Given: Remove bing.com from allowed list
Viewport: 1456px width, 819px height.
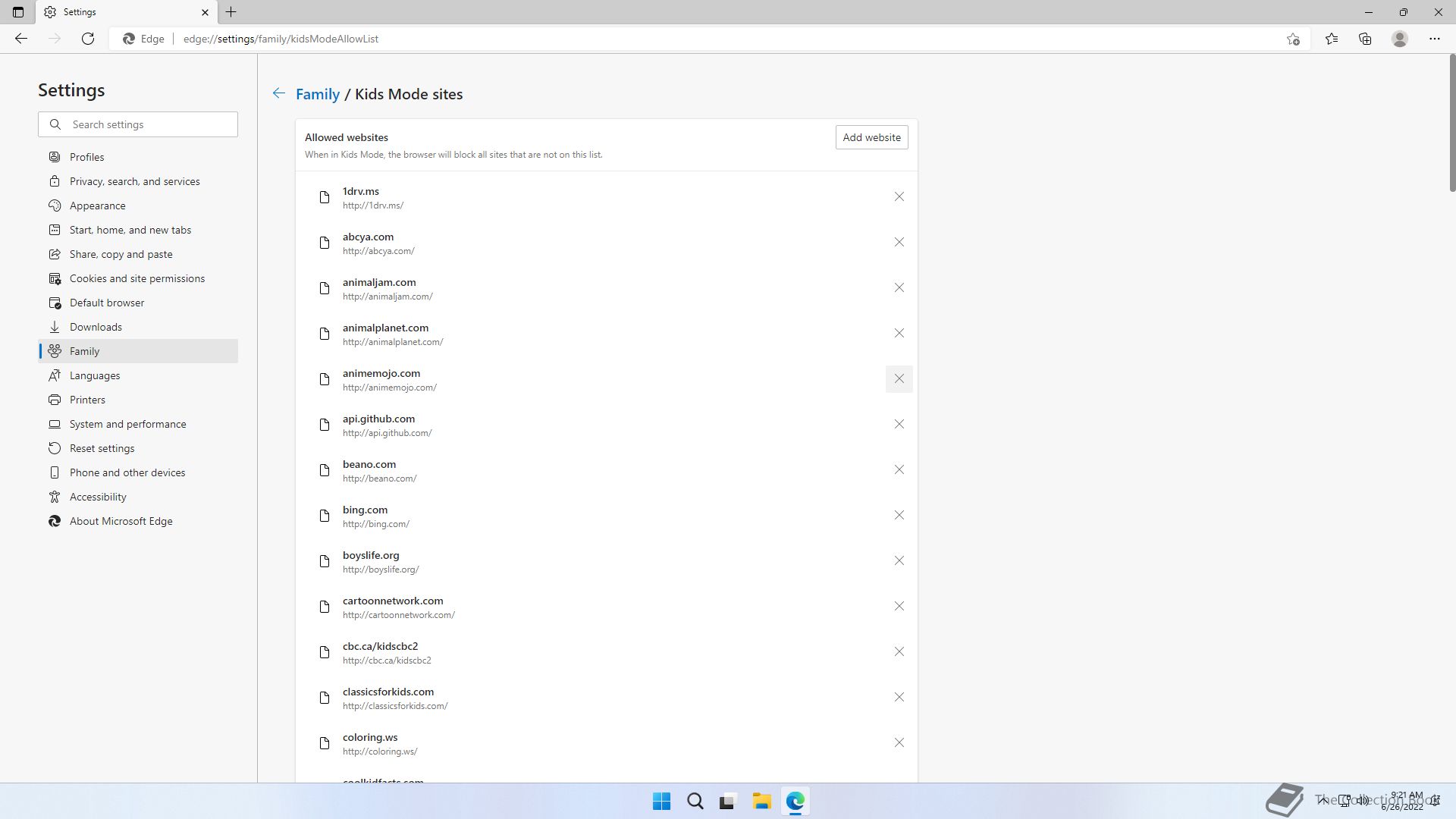Looking at the screenshot, I should tap(899, 516).
